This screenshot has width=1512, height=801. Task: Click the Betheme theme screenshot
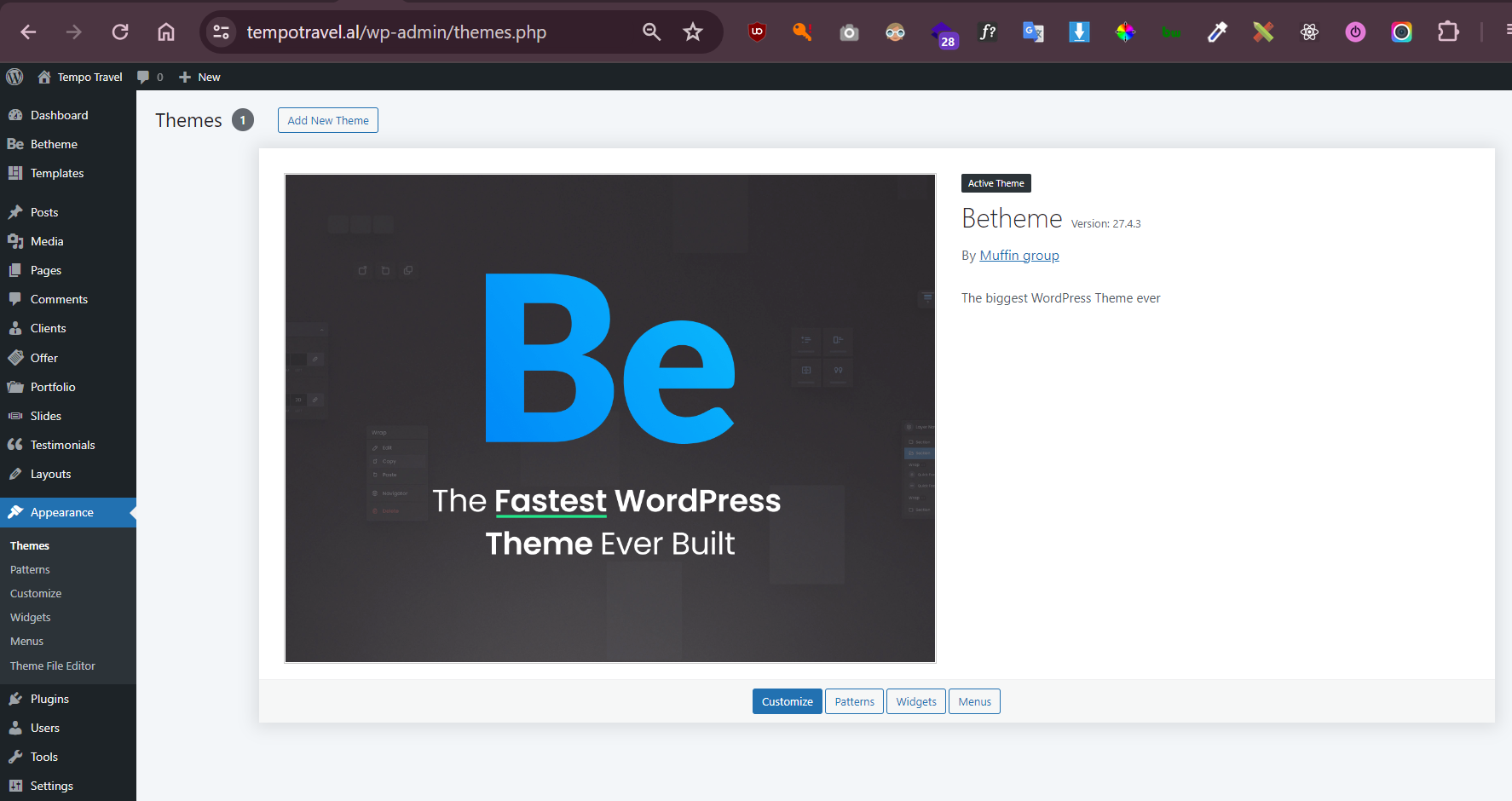point(610,418)
